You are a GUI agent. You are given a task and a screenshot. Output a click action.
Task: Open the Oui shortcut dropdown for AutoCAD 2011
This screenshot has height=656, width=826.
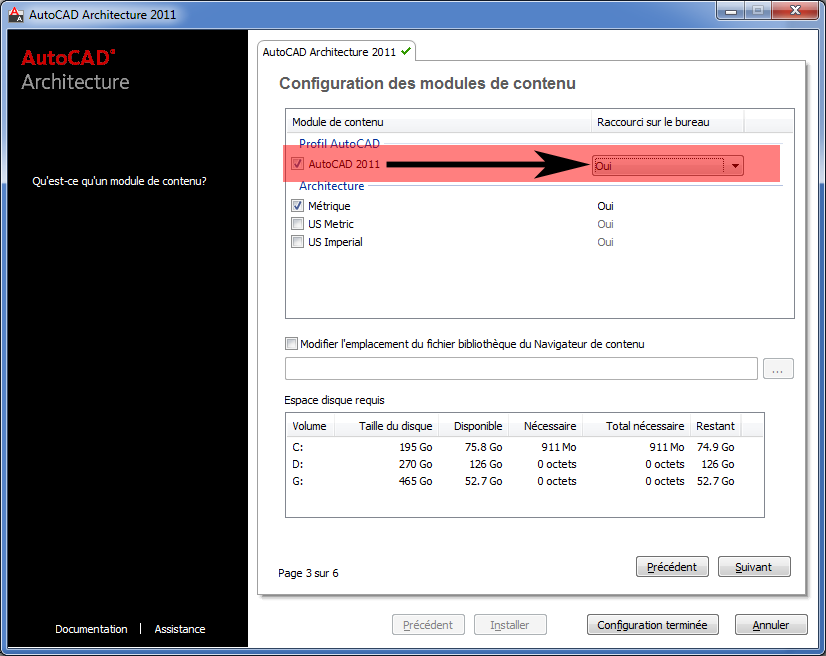[736, 166]
